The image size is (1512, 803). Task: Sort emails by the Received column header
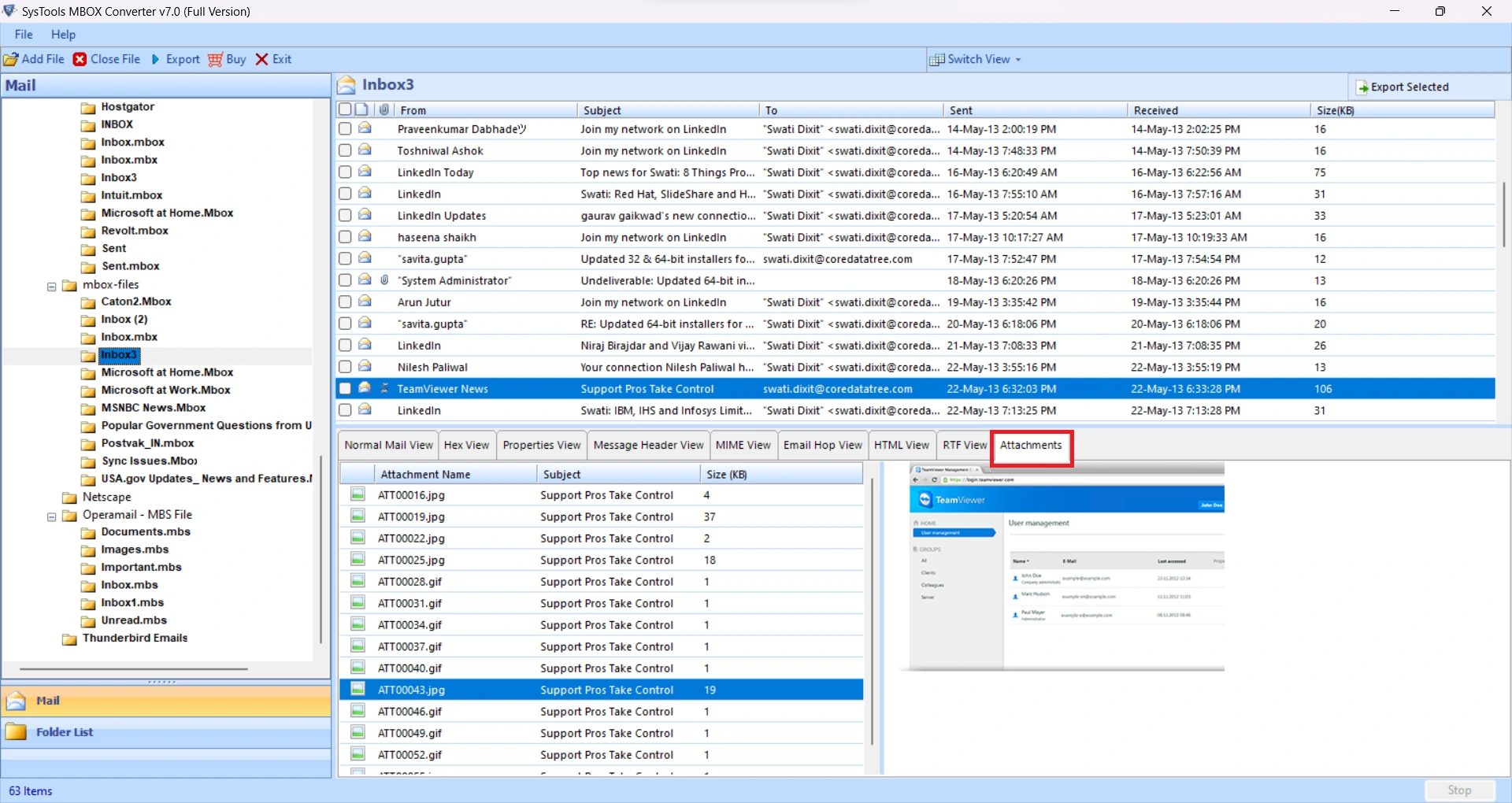(x=1217, y=110)
